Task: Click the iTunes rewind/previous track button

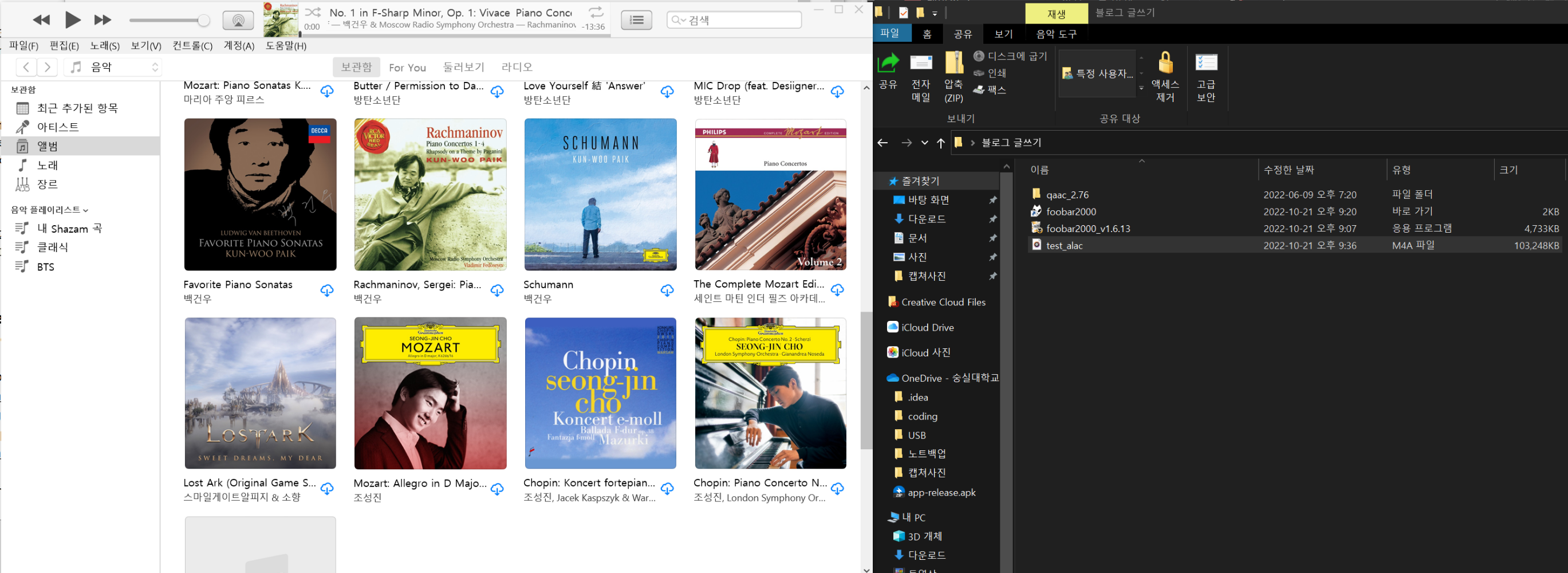Action: click(x=41, y=20)
